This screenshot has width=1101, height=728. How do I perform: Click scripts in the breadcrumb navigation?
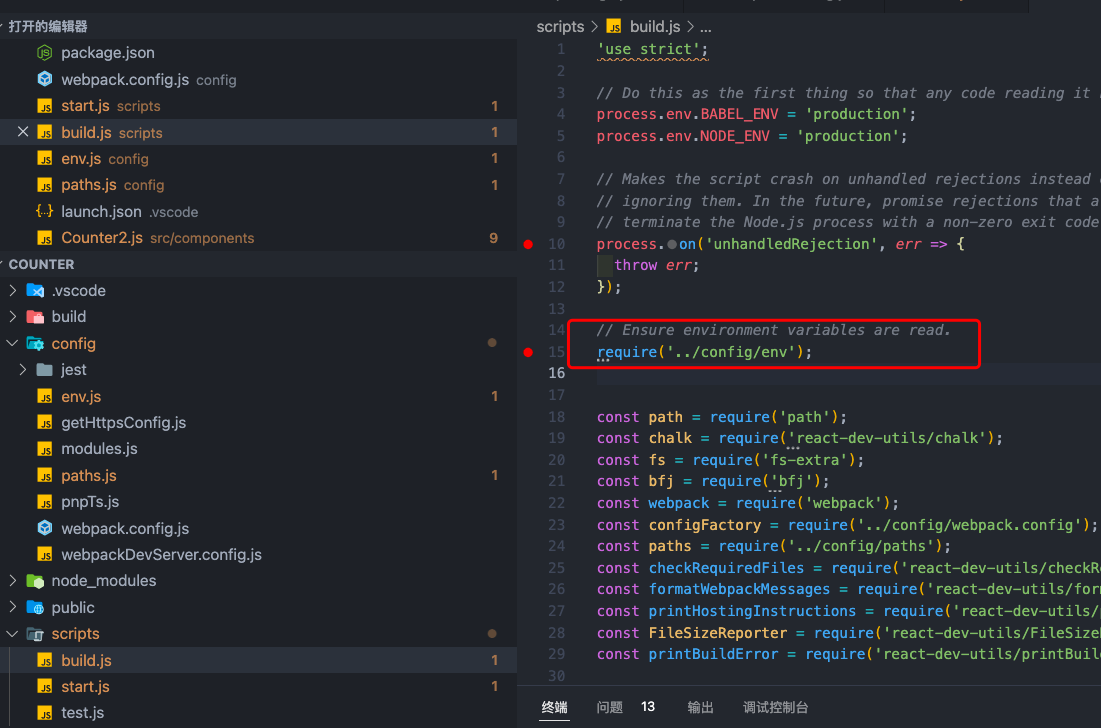[x=560, y=26]
